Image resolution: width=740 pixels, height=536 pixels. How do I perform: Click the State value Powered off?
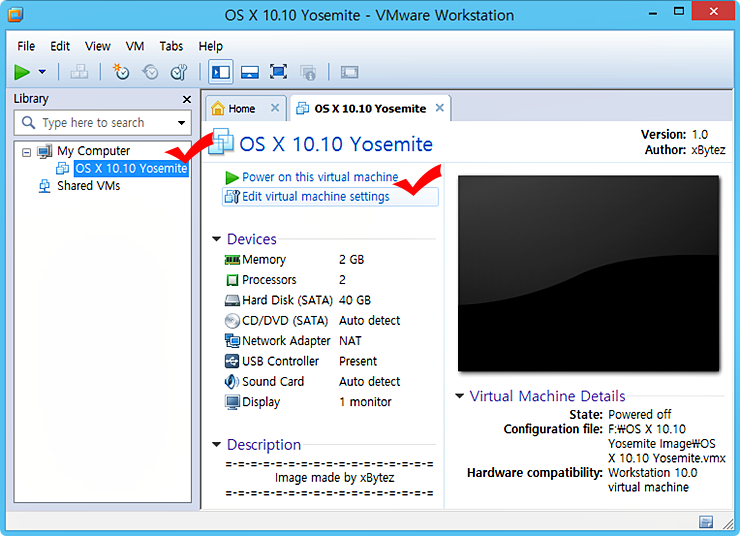coord(639,415)
